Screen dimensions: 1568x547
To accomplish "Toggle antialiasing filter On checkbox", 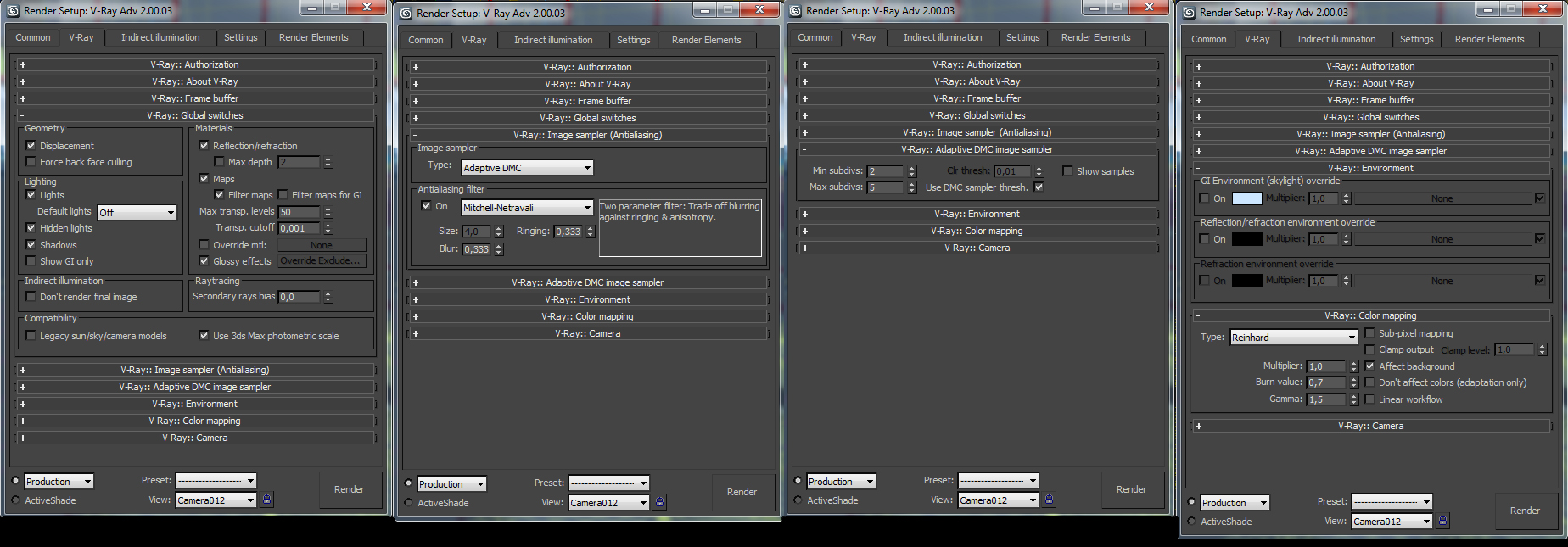I will click(x=426, y=206).
